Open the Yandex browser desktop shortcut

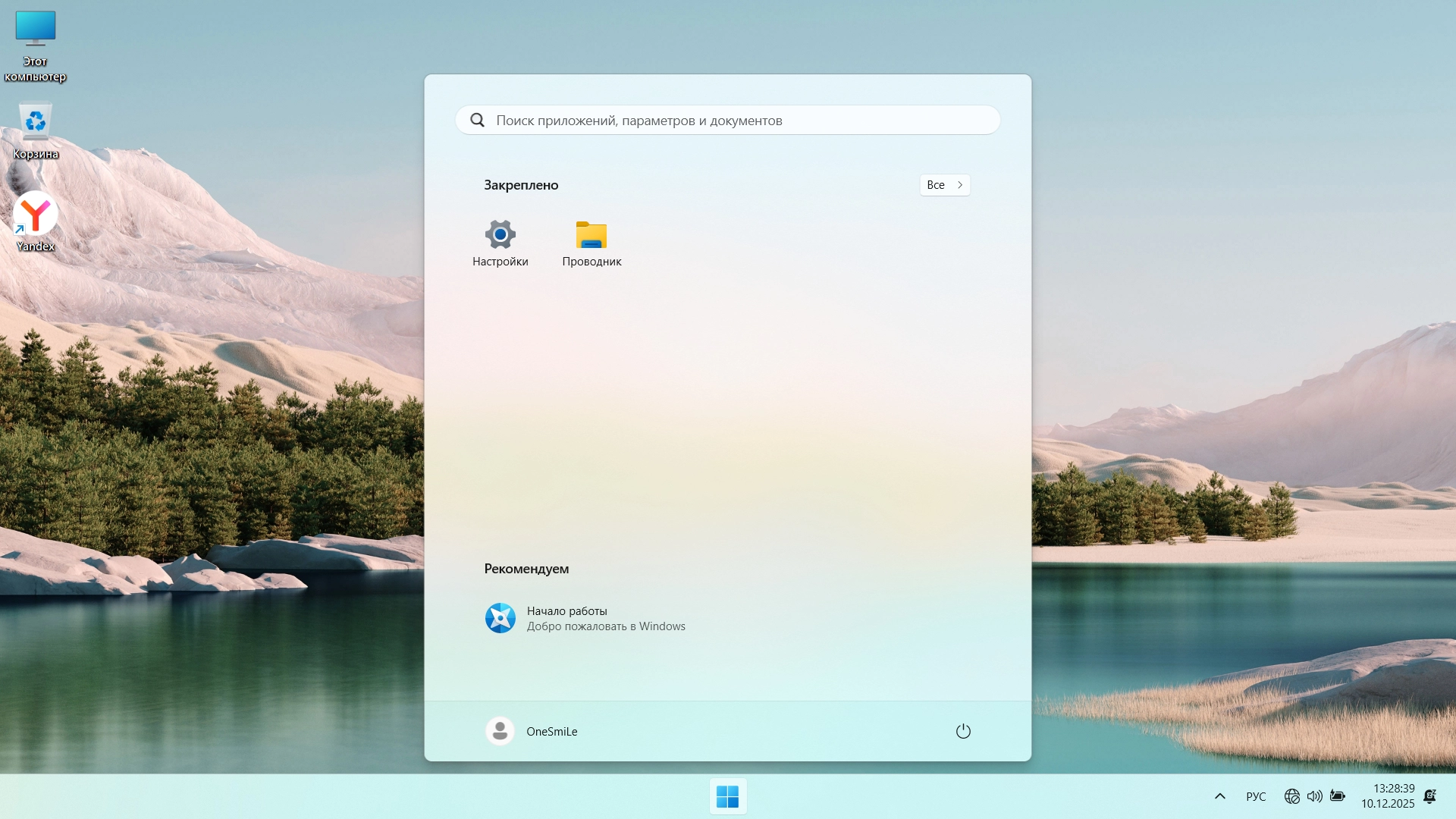click(x=36, y=221)
